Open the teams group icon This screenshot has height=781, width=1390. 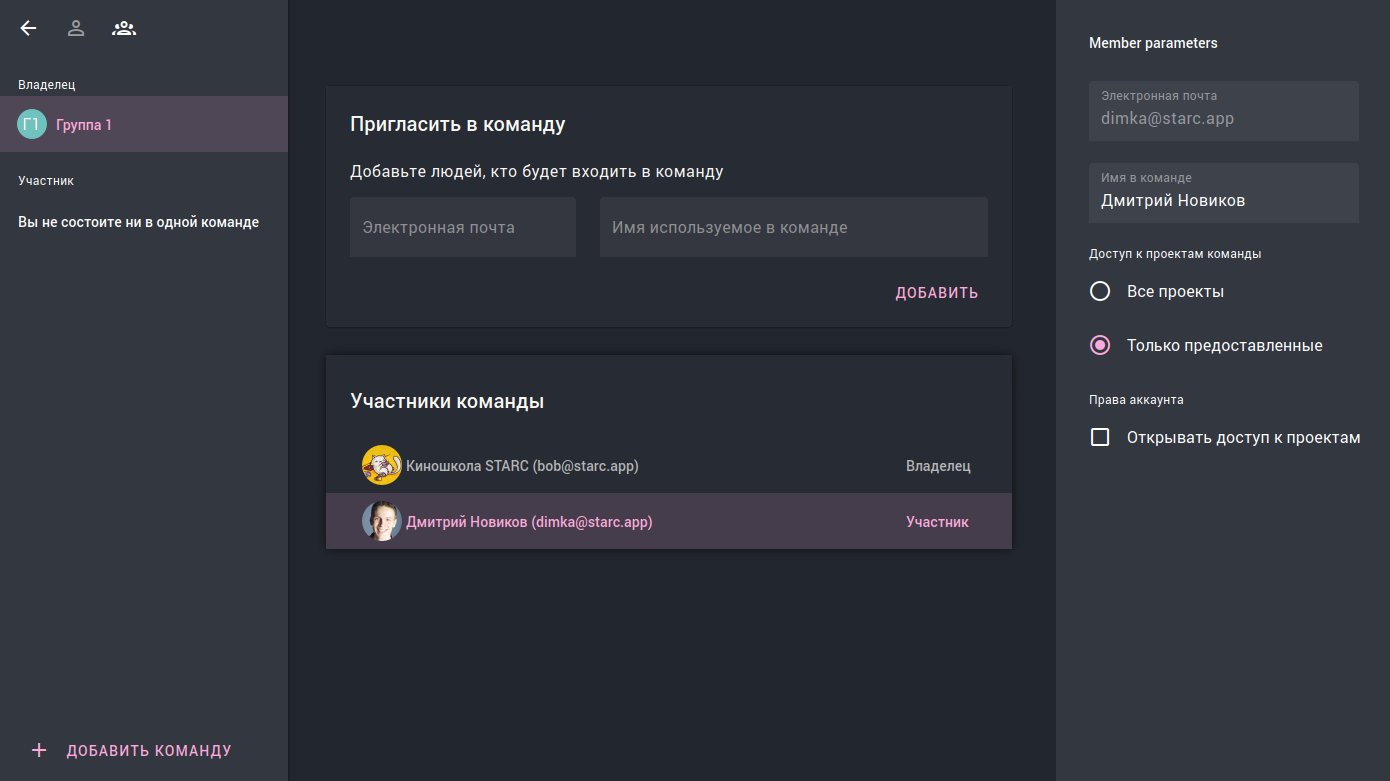(124, 28)
